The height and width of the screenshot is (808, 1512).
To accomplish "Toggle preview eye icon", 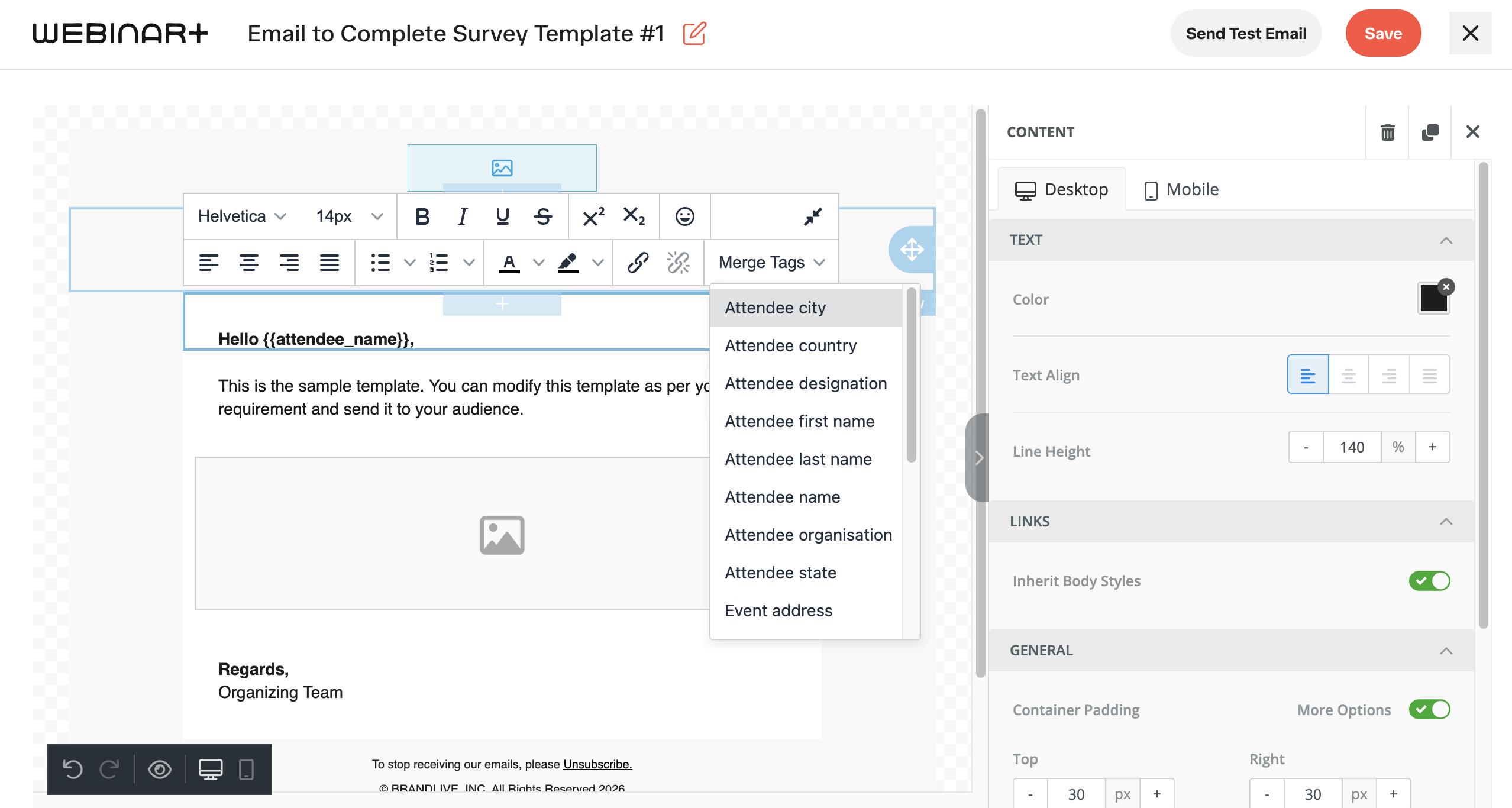I will [x=160, y=770].
